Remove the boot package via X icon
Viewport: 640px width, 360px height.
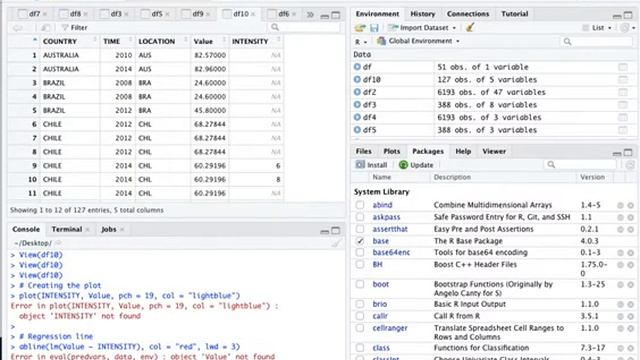click(631, 284)
